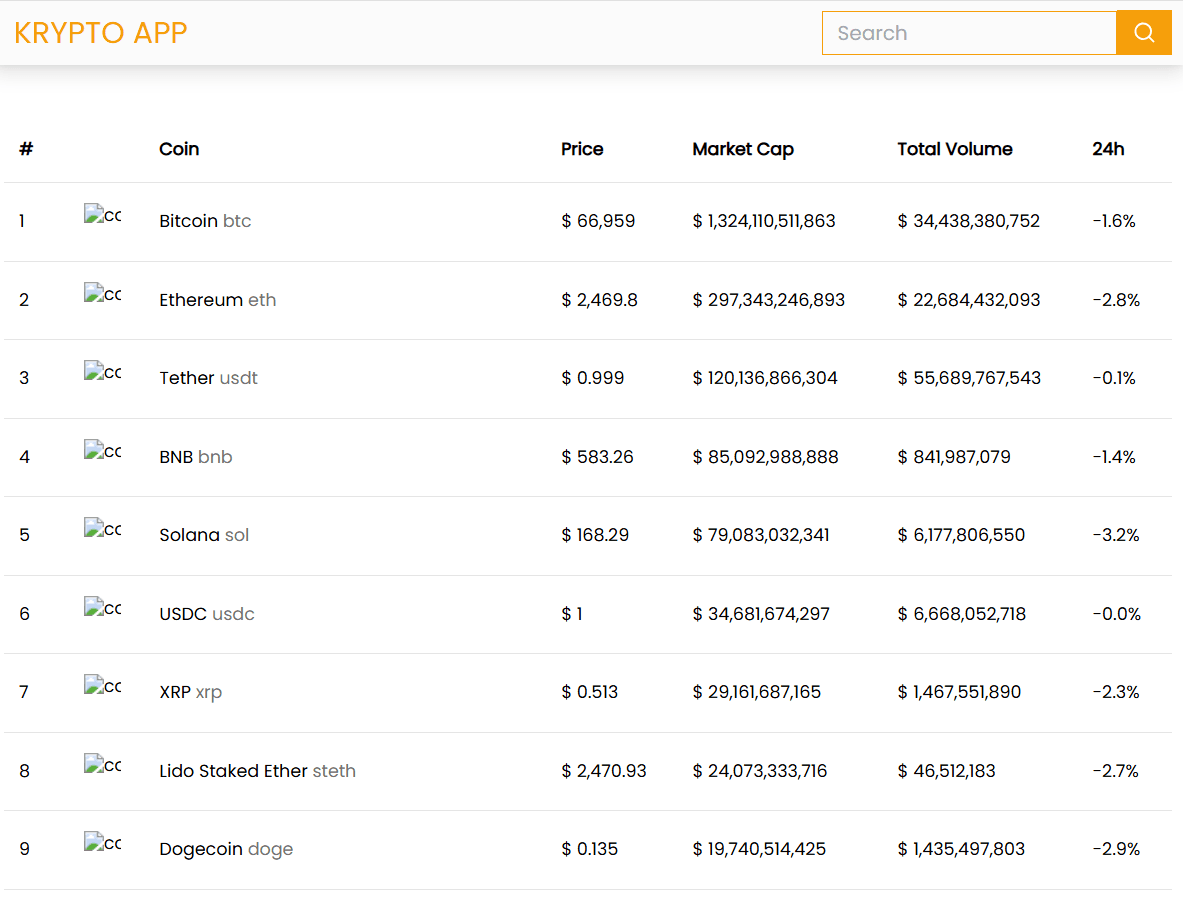Select market cap $ 29,161,687,165

(x=757, y=692)
